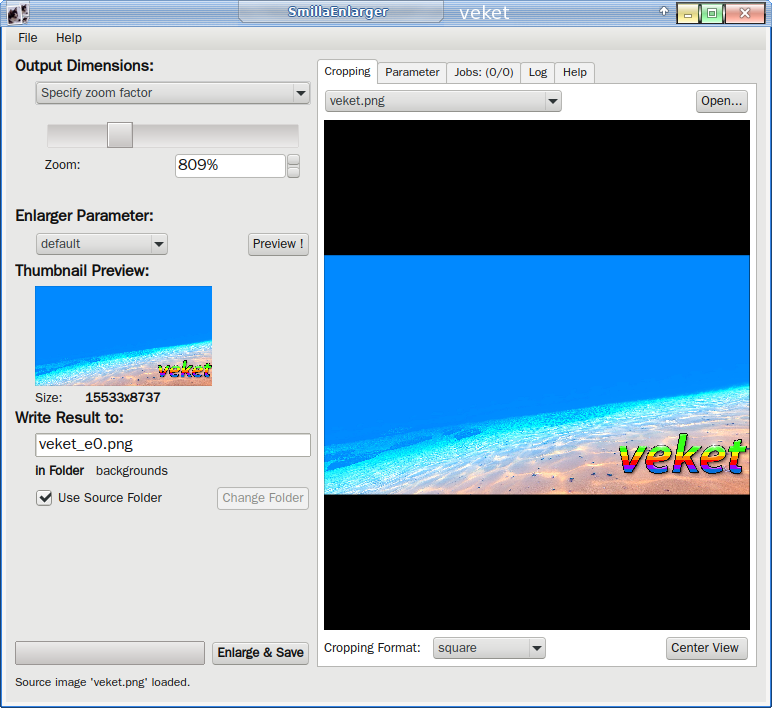772x708 pixels.
Task: Minimize the SmillaEnlarger window
Action: coord(688,13)
